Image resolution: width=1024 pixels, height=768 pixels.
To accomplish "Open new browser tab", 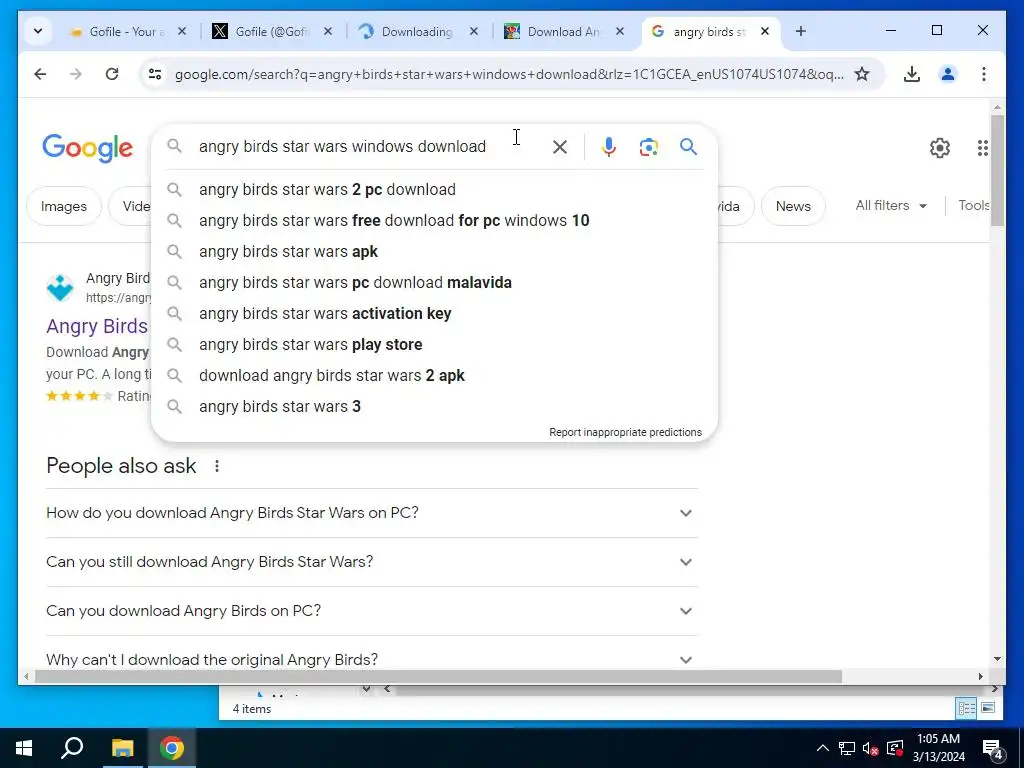I will [x=801, y=31].
